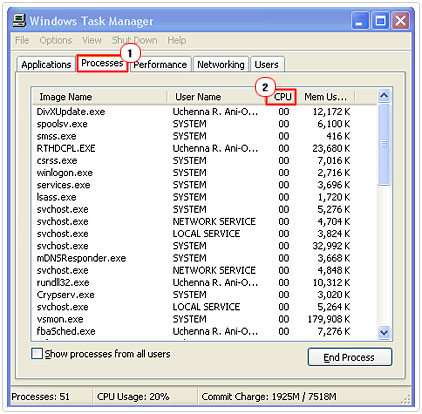The width and height of the screenshot is (422, 414).
Task: Click the scrollbar up arrow
Action: (x=384, y=96)
